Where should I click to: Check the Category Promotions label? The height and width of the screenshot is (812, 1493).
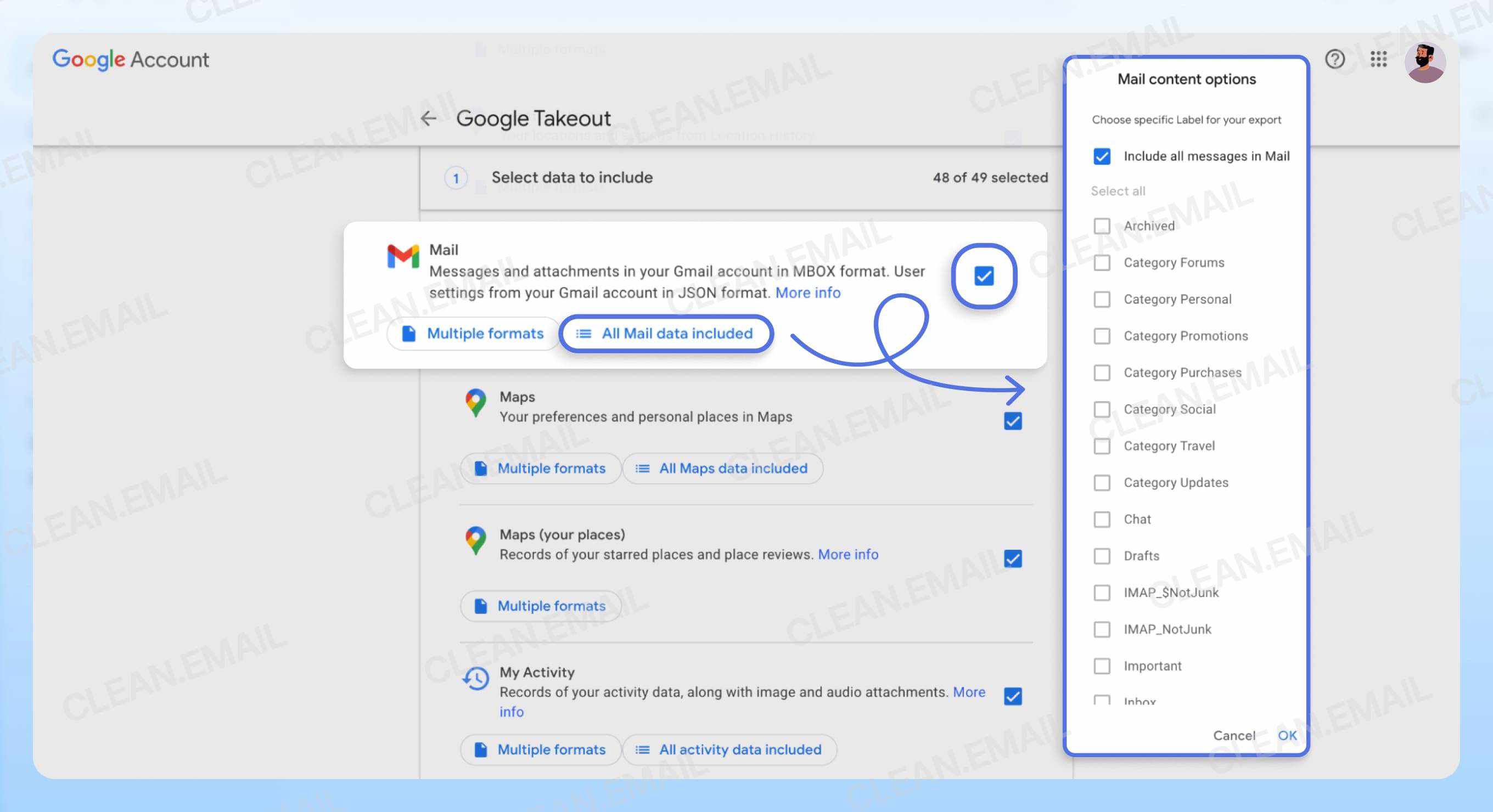[1102, 336]
